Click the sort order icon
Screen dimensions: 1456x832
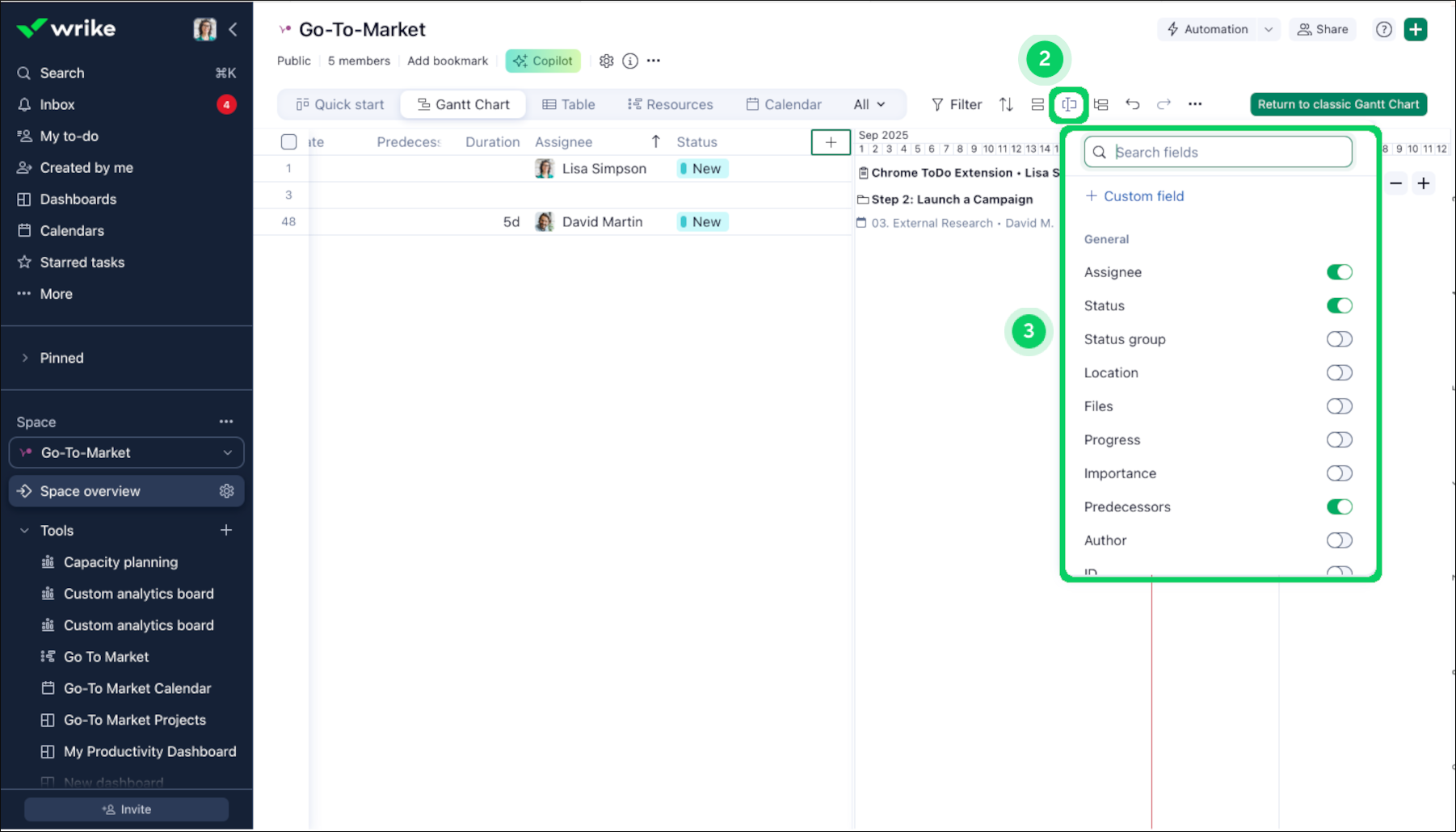click(1006, 104)
